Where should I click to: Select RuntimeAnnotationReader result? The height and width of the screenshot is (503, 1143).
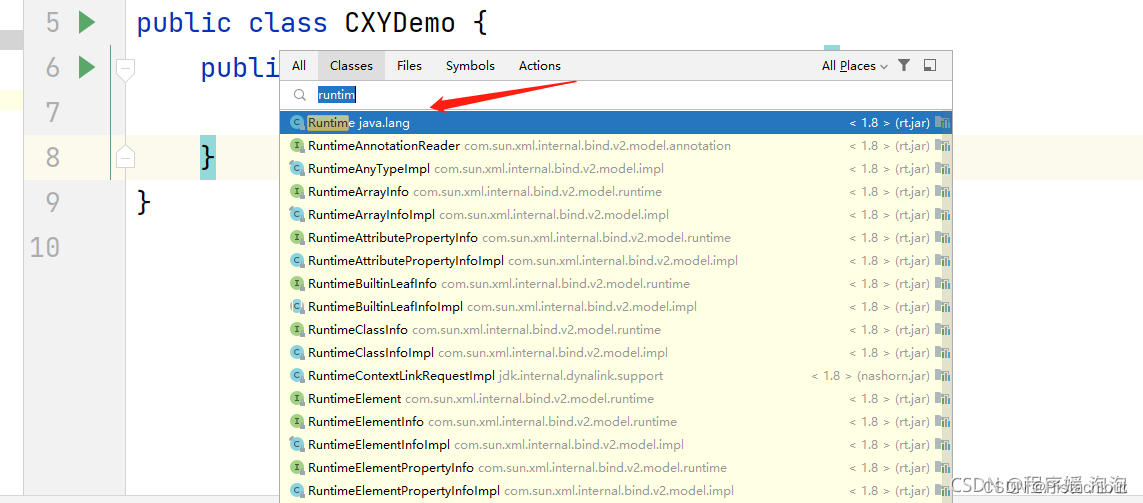616,146
